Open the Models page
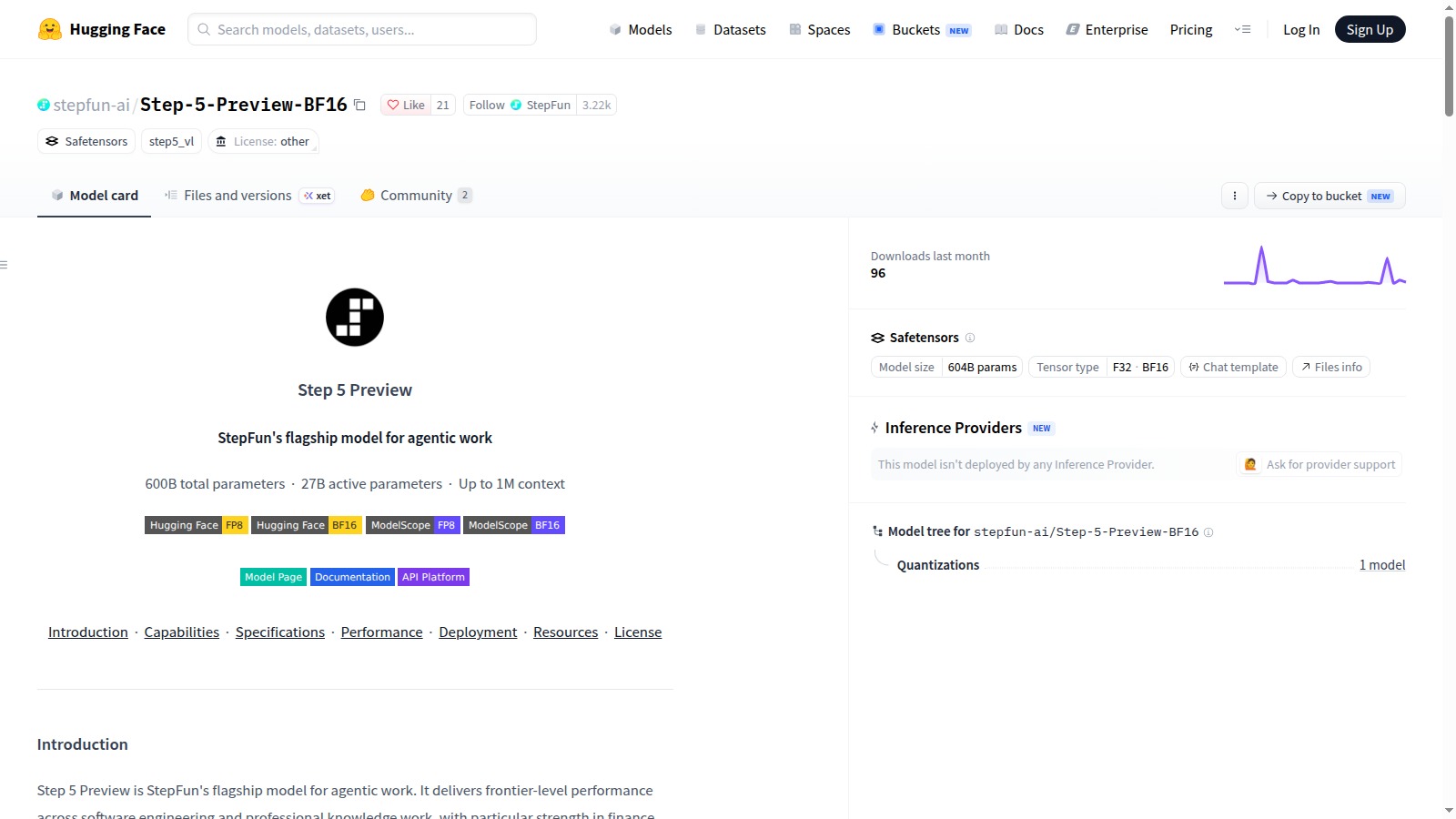Screen dimensions: 1456x819 pos(641,29)
